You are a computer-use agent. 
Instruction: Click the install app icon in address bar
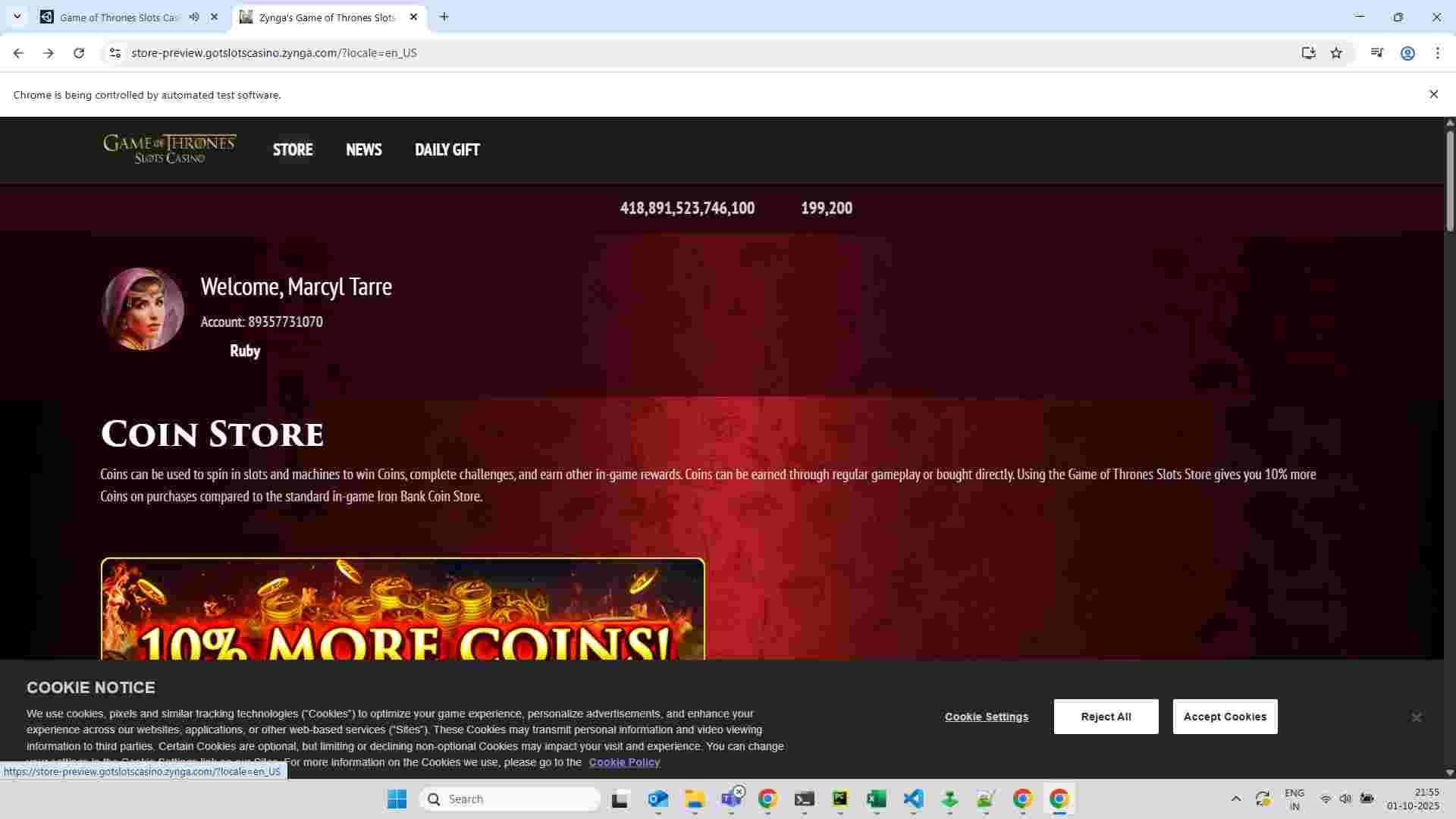tap(1308, 53)
